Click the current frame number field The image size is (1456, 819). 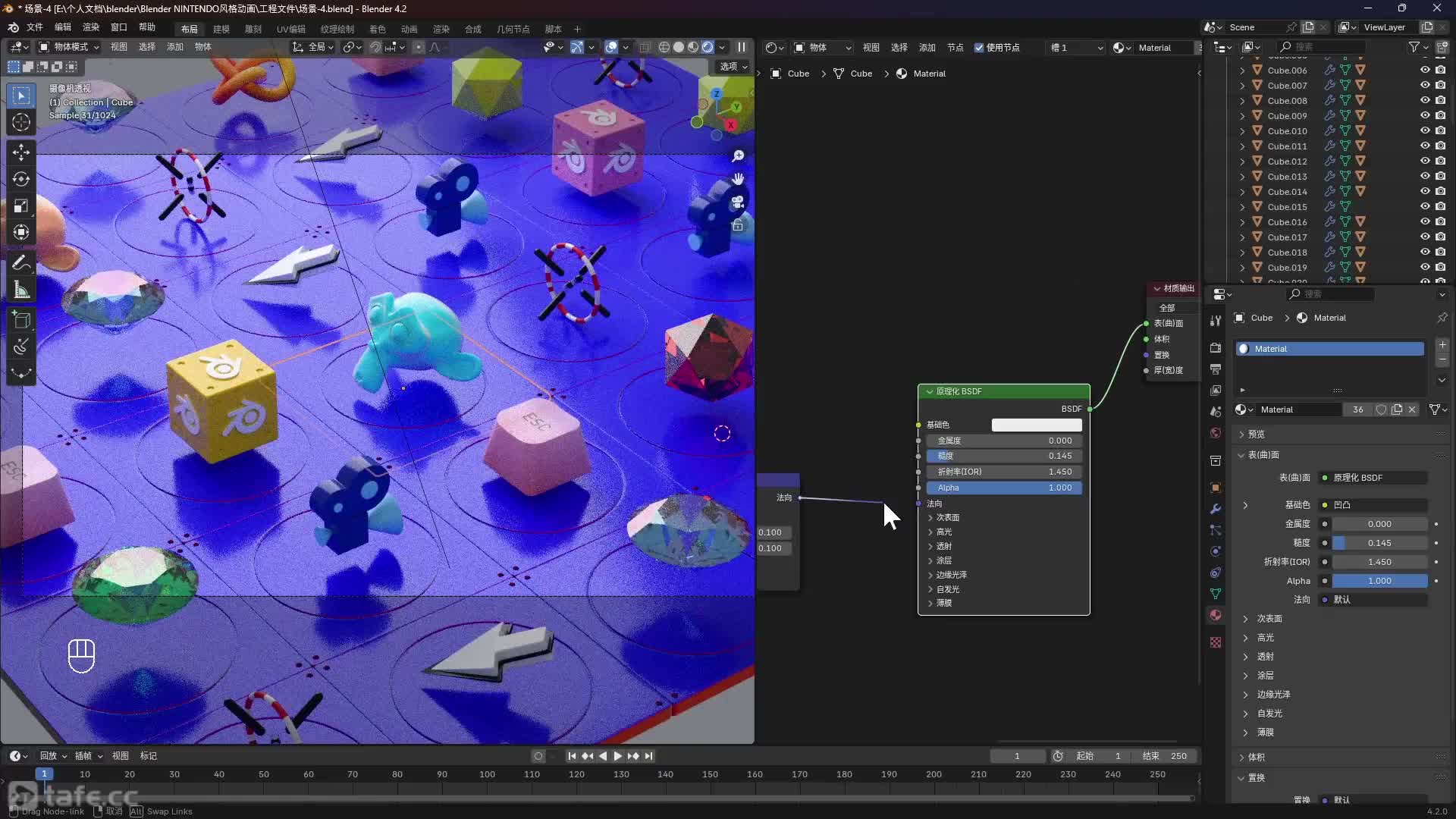tap(1017, 756)
